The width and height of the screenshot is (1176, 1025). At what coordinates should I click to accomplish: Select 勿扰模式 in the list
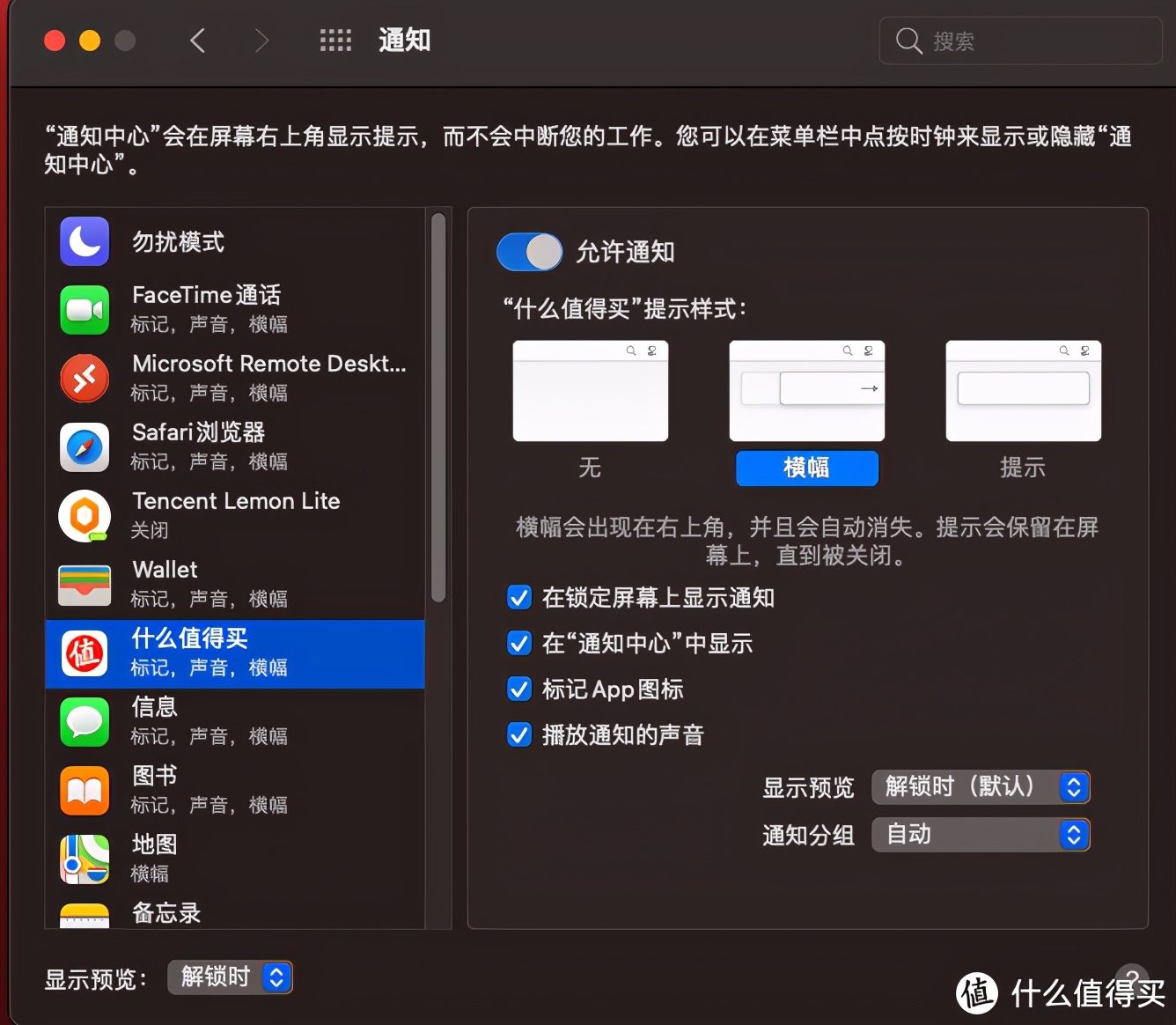(x=178, y=241)
